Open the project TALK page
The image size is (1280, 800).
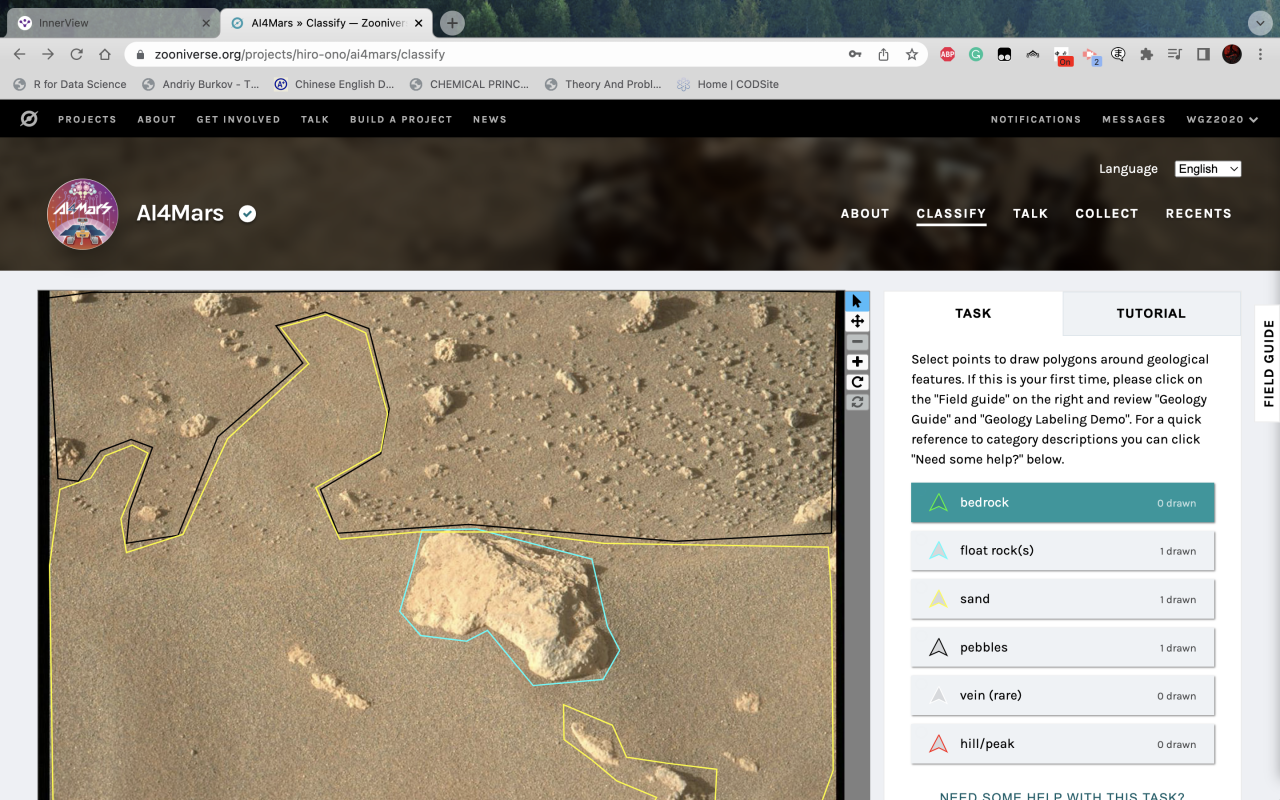(1030, 213)
